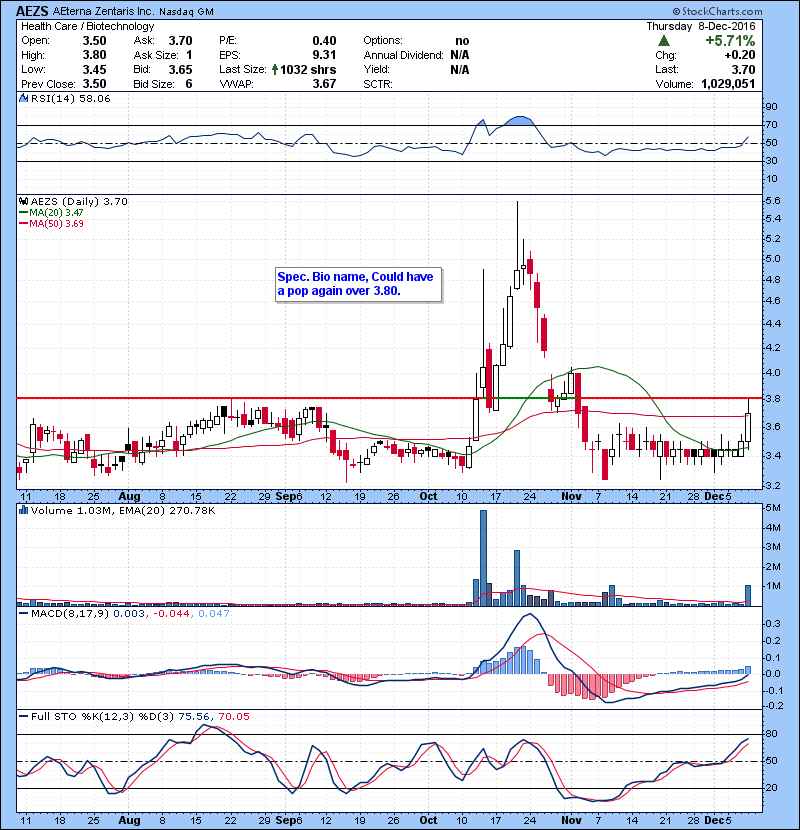Click the 5M label on the volume axis
This screenshot has height=830, width=800.
coord(774,508)
